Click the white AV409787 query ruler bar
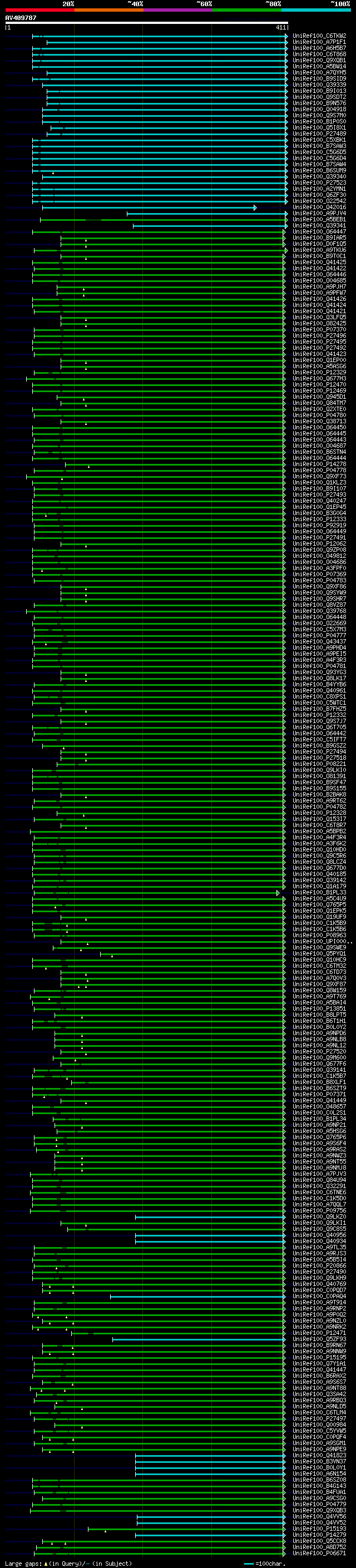This screenshot has height=1568, width=356. point(147,22)
